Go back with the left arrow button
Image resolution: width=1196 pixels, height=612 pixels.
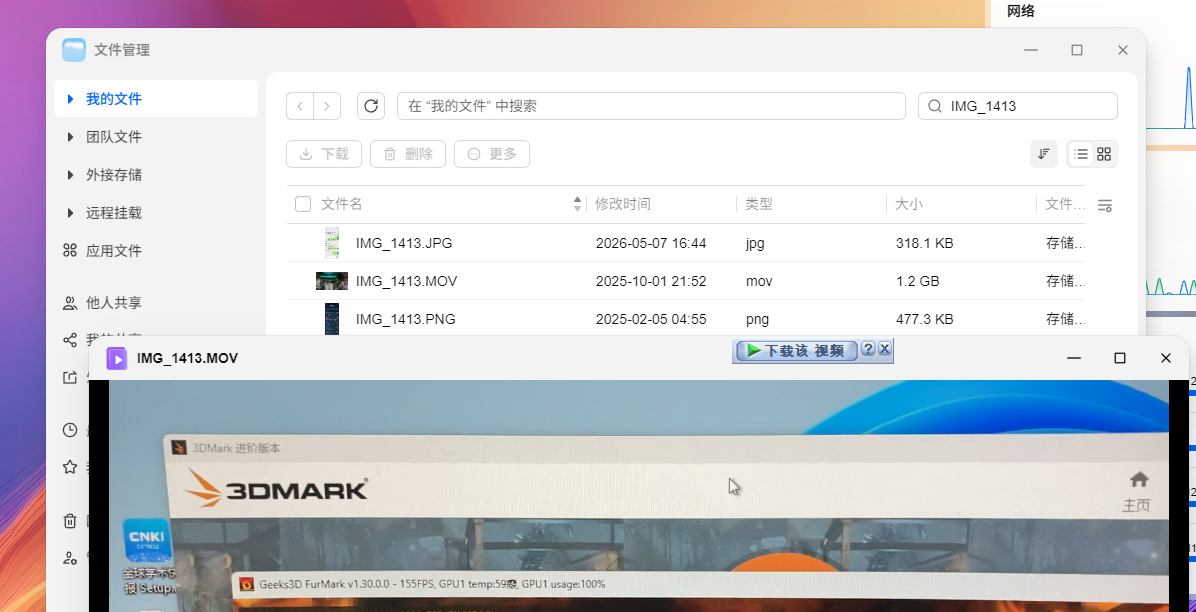300,106
